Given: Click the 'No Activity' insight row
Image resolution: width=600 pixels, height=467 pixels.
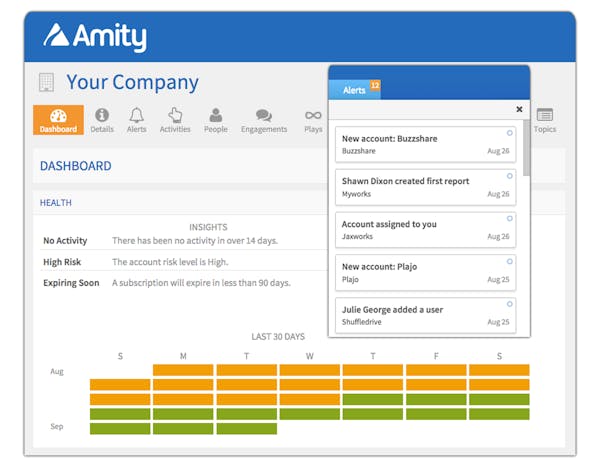Looking at the screenshot, I should click(184, 240).
